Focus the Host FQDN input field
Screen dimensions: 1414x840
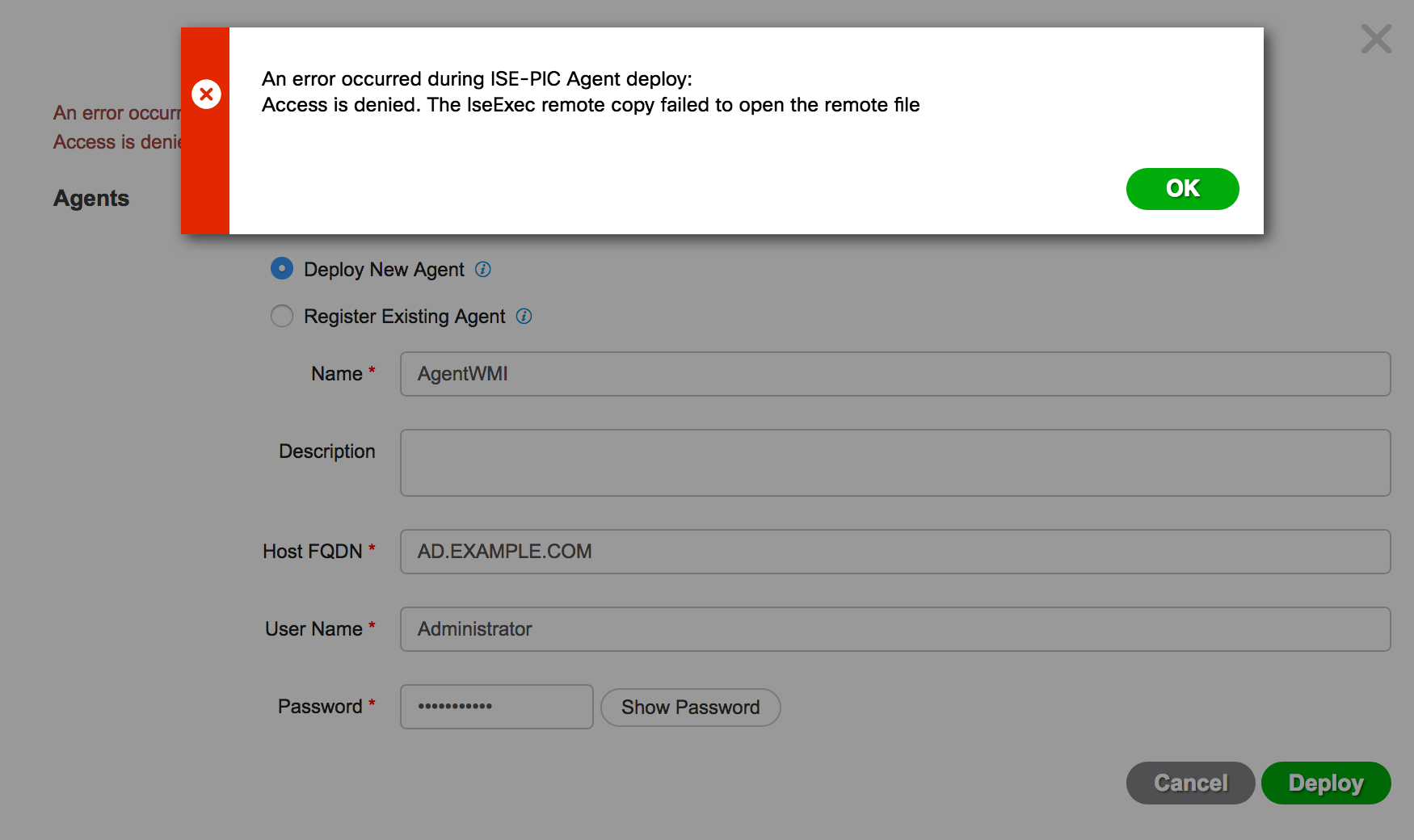895,552
